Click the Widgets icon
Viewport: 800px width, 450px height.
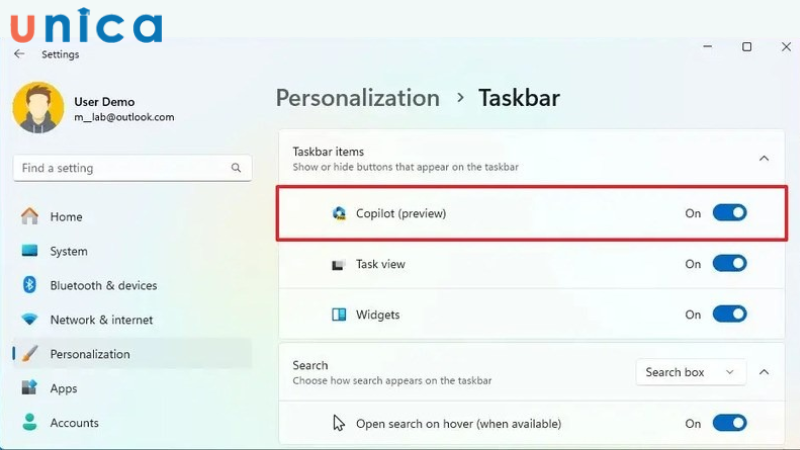point(338,315)
